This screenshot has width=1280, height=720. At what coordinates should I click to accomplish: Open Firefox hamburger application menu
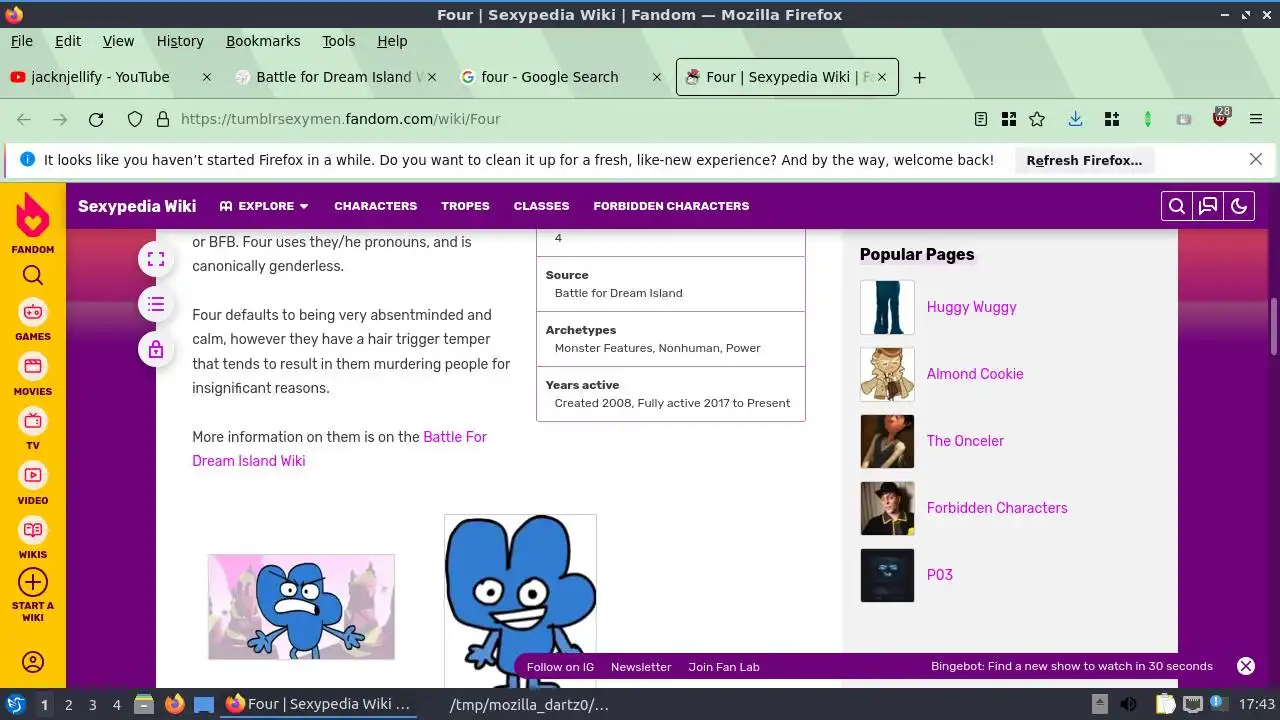pos(1256,119)
